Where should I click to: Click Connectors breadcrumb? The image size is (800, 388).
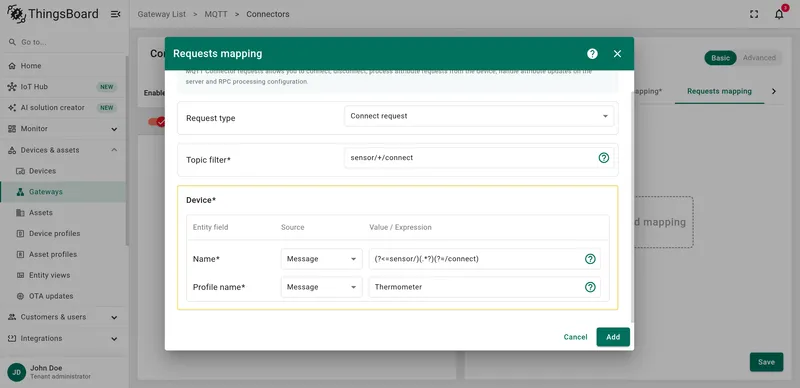pyautogui.click(x=267, y=14)
